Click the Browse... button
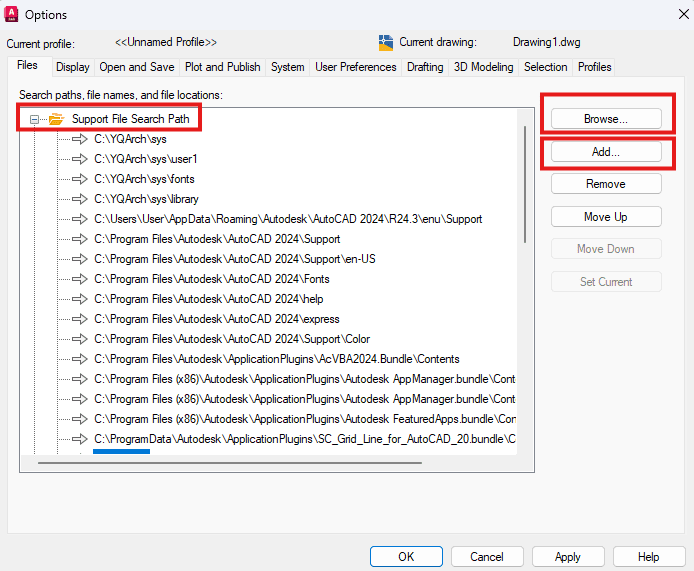The width and height of the screenshot is (694, 571). [x=606, y=119]
